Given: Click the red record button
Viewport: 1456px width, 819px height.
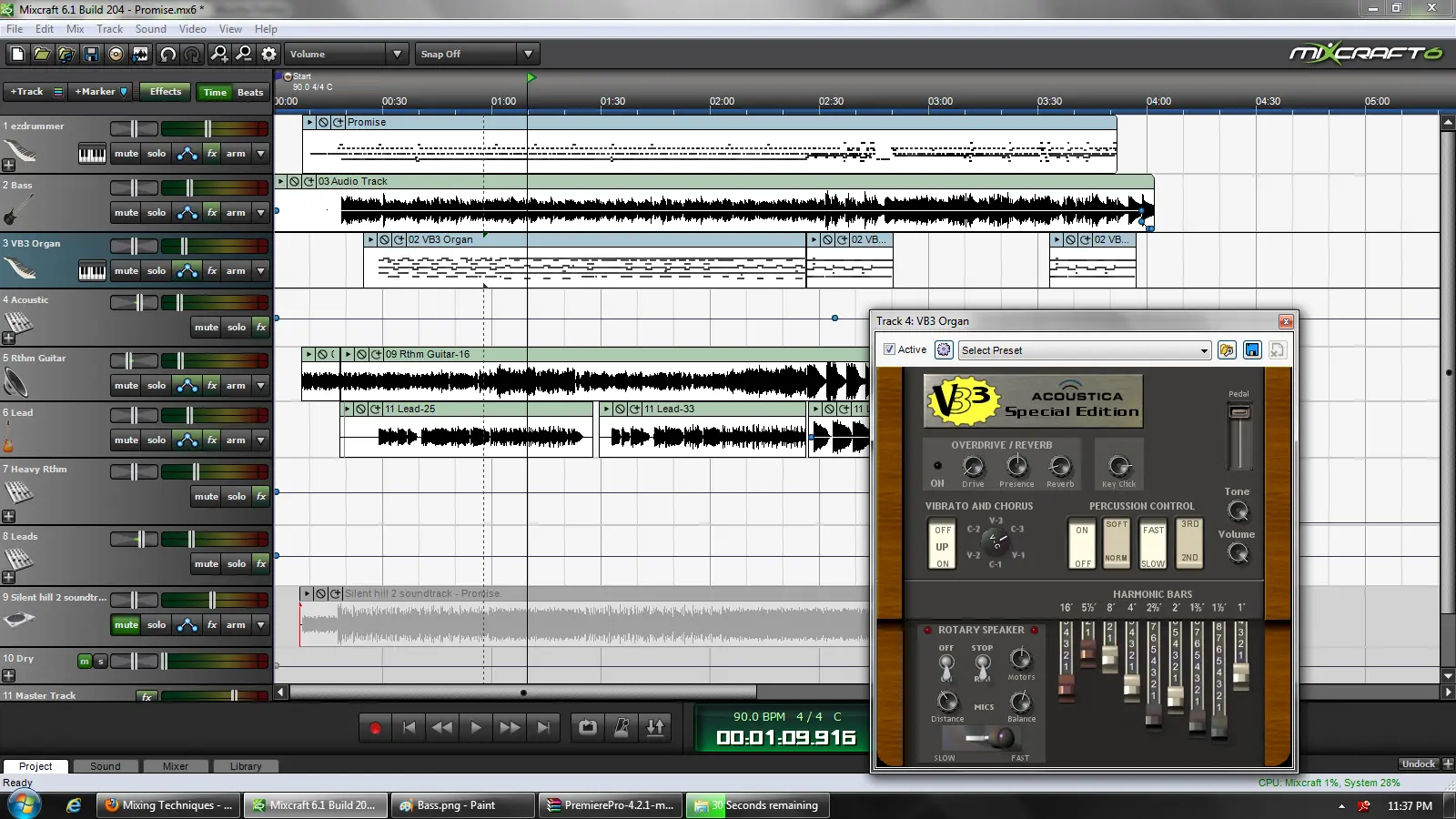Looking at the screenshot, I should pos(375,728).
